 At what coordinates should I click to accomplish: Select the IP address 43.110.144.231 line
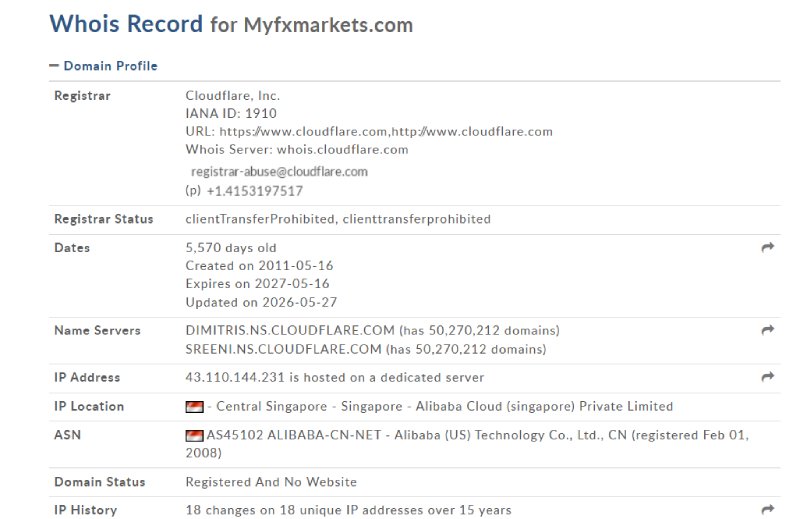click(x=335, y=377)
